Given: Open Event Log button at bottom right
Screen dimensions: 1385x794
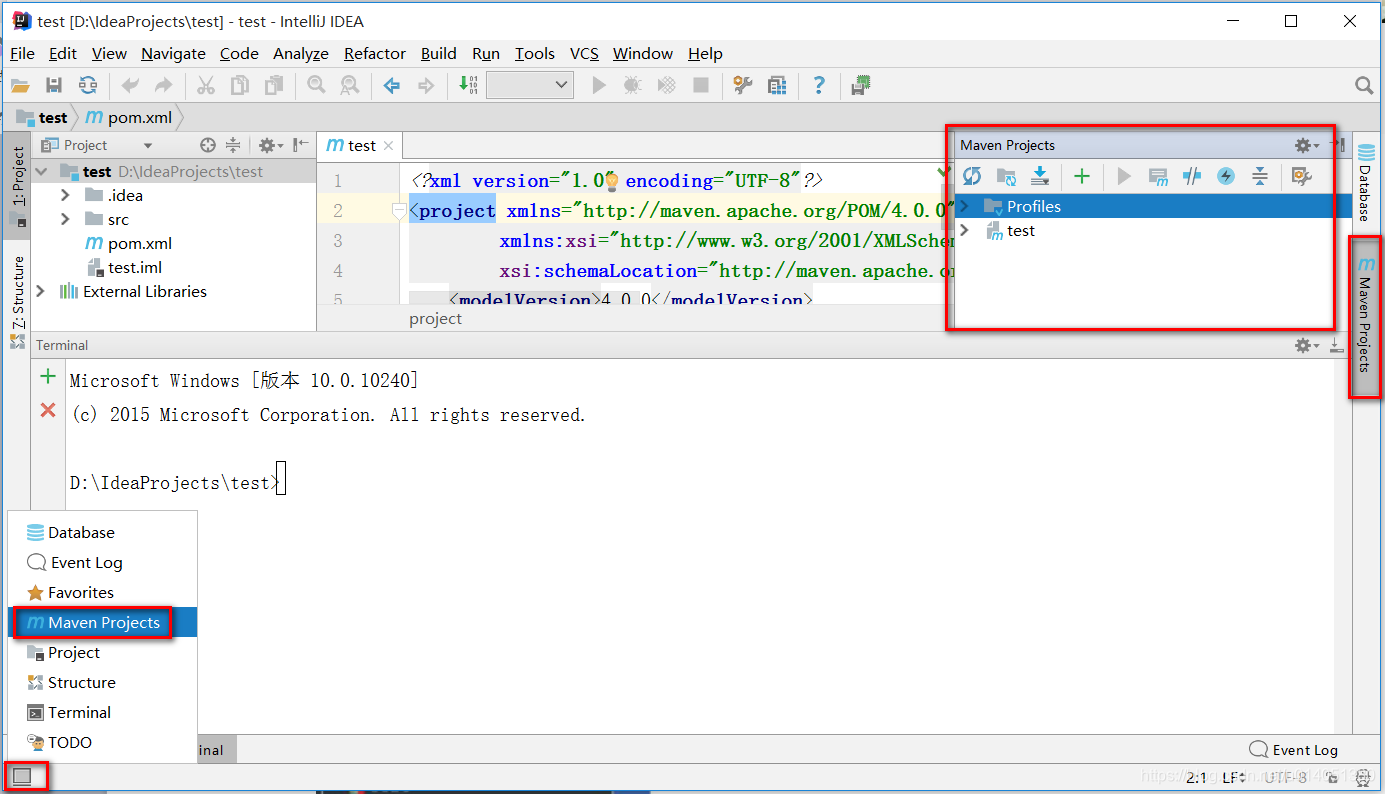Looking at the screenshot, I should [1293, 750].
